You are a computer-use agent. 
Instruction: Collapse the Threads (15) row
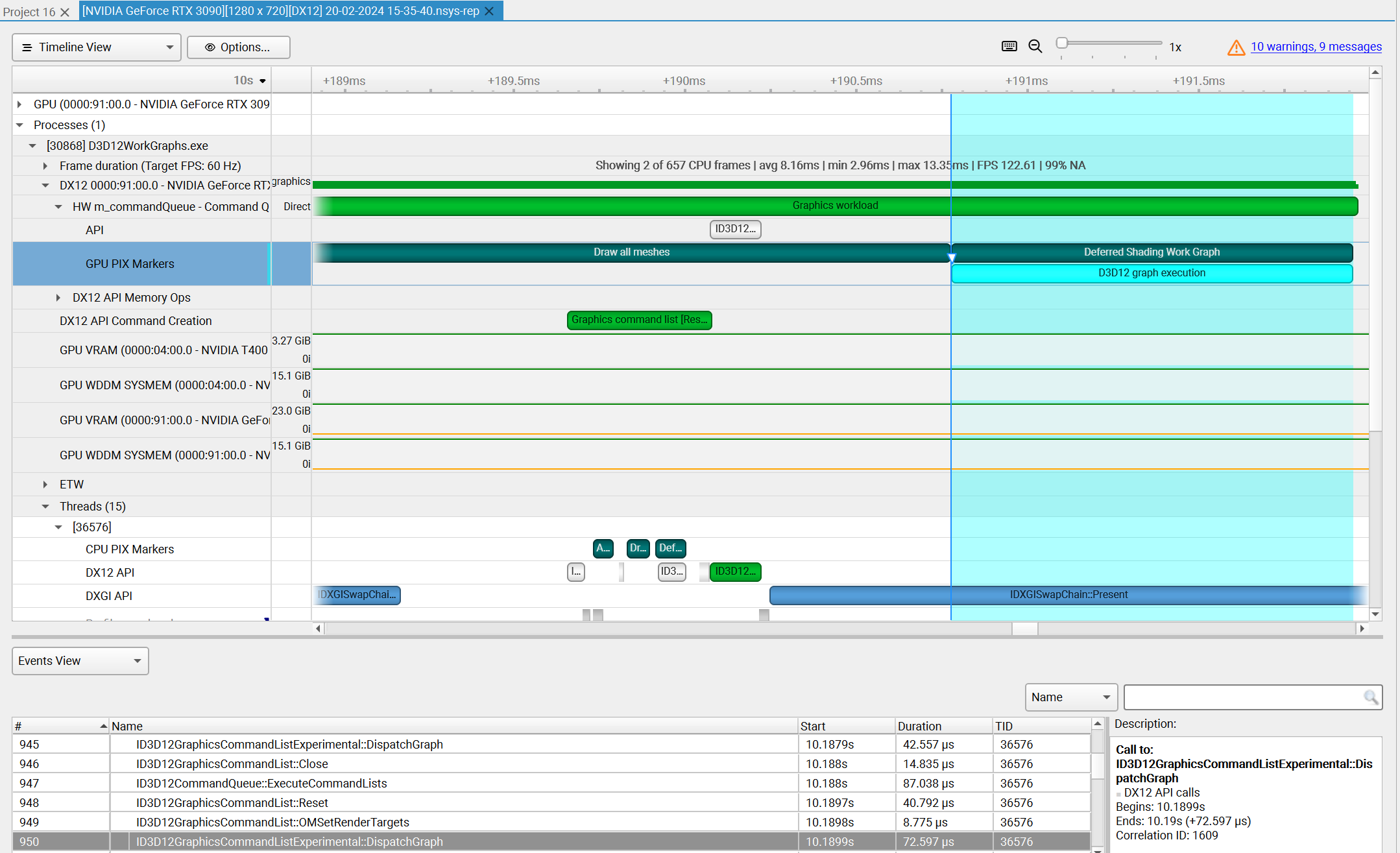[x=45, y=506]
